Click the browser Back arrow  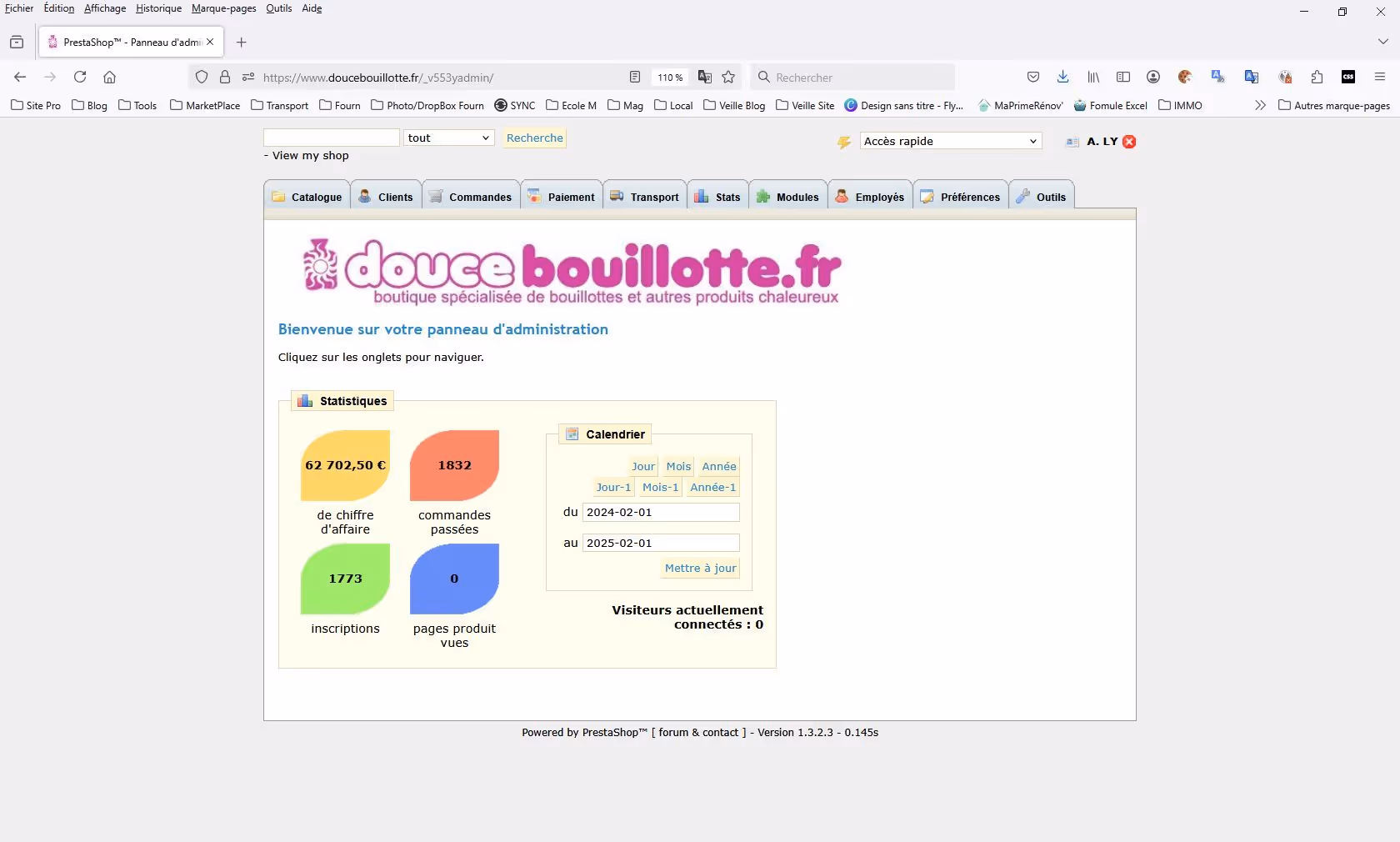[x=20, y=77]
